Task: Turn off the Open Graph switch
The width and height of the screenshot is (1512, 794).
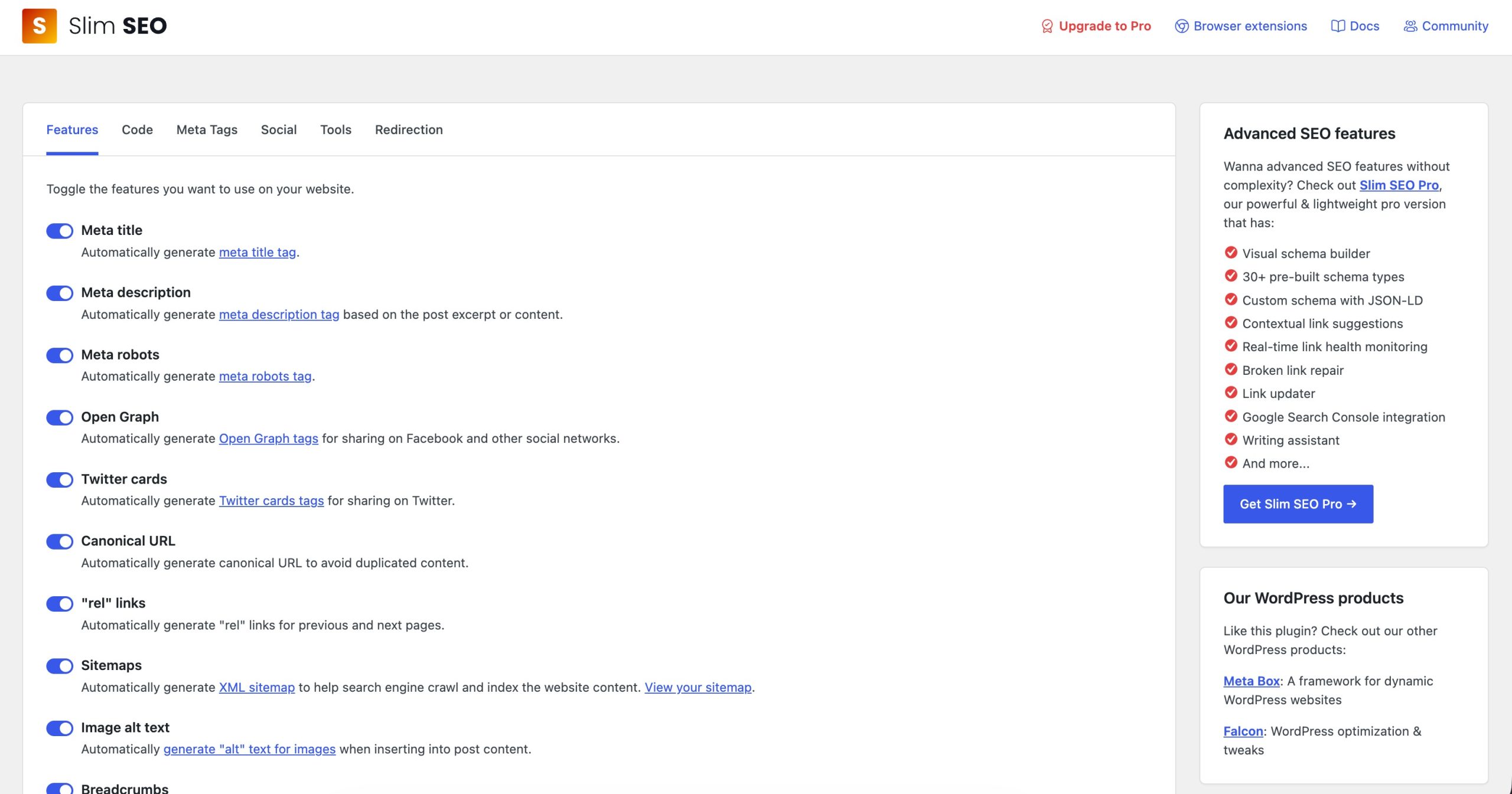Action: coord(60,417)
